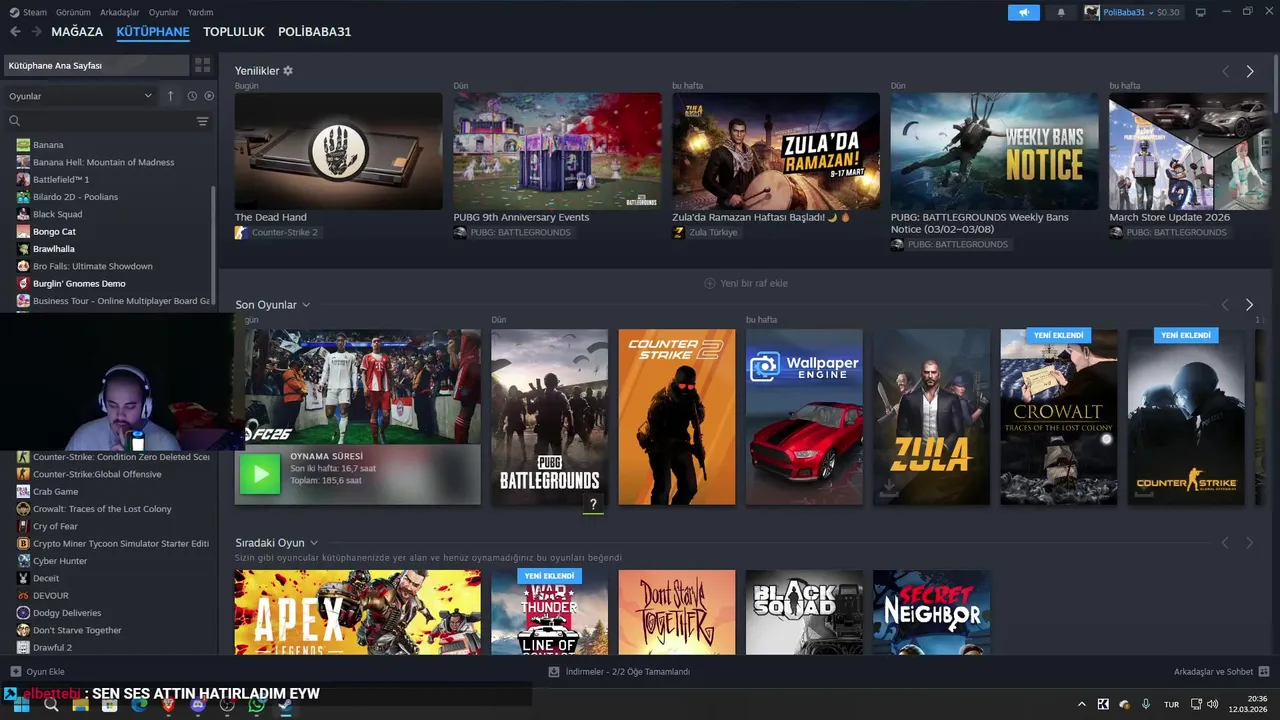Sort library ascending arrow icon
The image size is (1280, 720).
click(x=170, y=96)
